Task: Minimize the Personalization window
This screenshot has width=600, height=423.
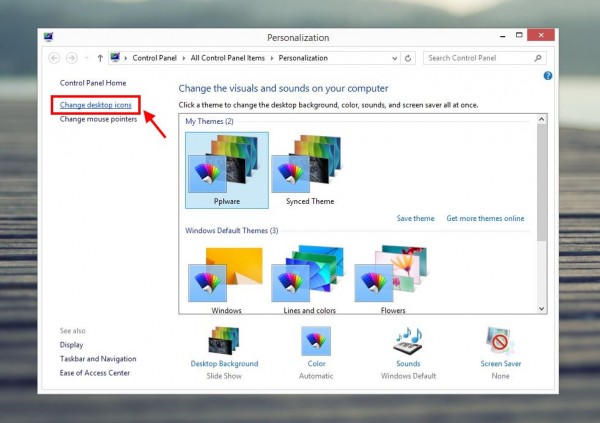Action: click(503, 35)
